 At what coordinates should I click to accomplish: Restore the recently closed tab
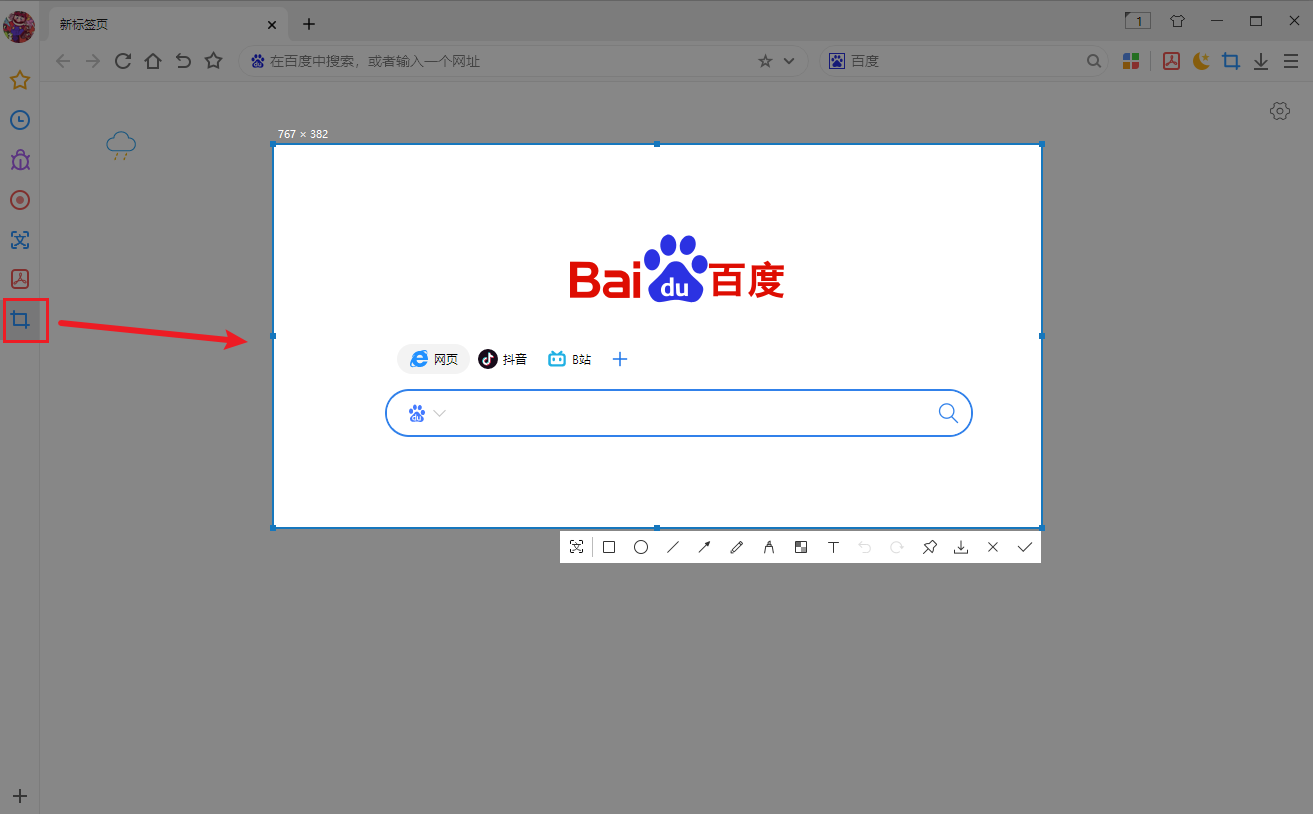coord(183,61)
